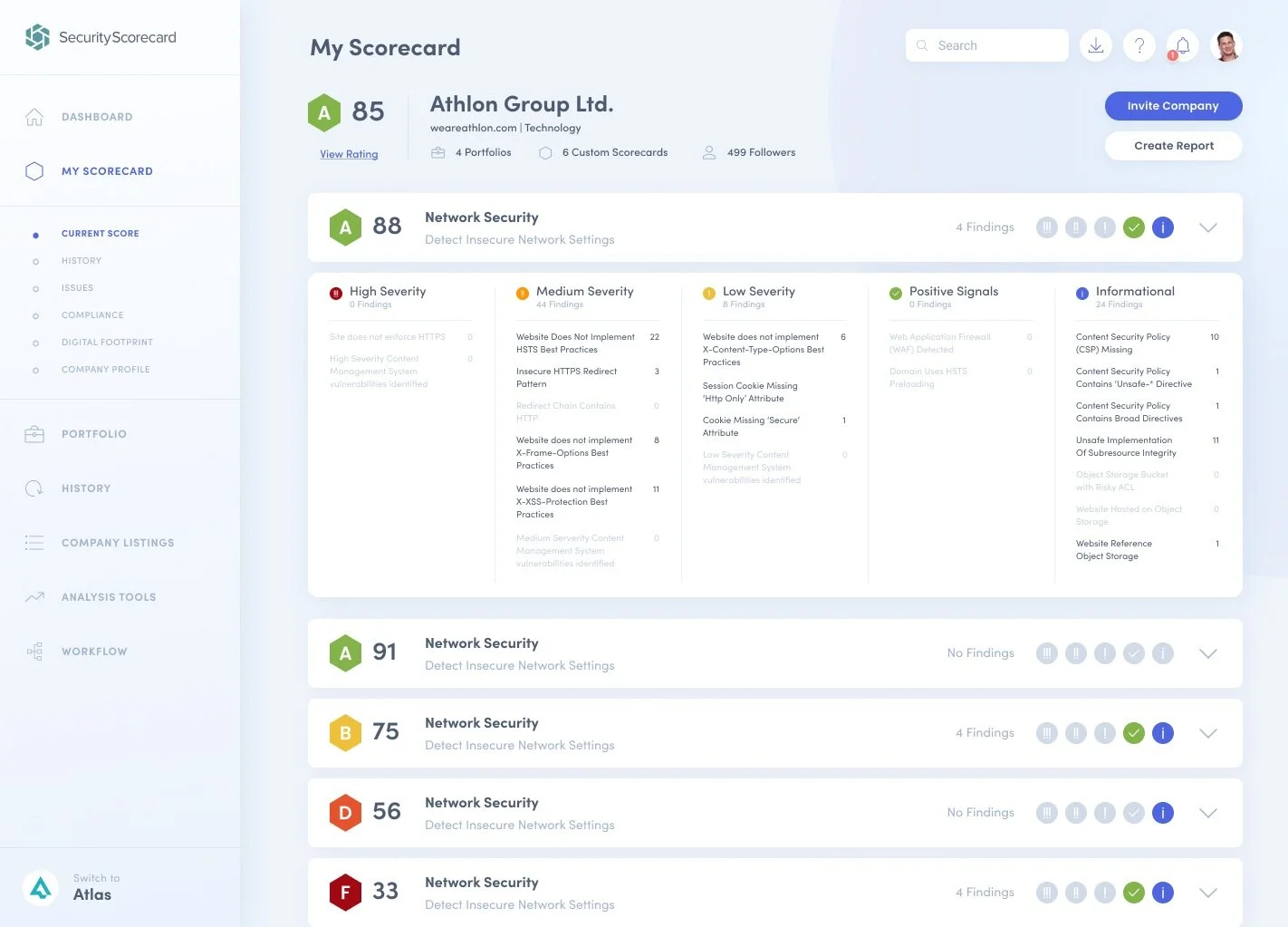Click the red F grade badge beside 33
The width and height of the screenshot is (1288, 927).
[x=345, y=893]
